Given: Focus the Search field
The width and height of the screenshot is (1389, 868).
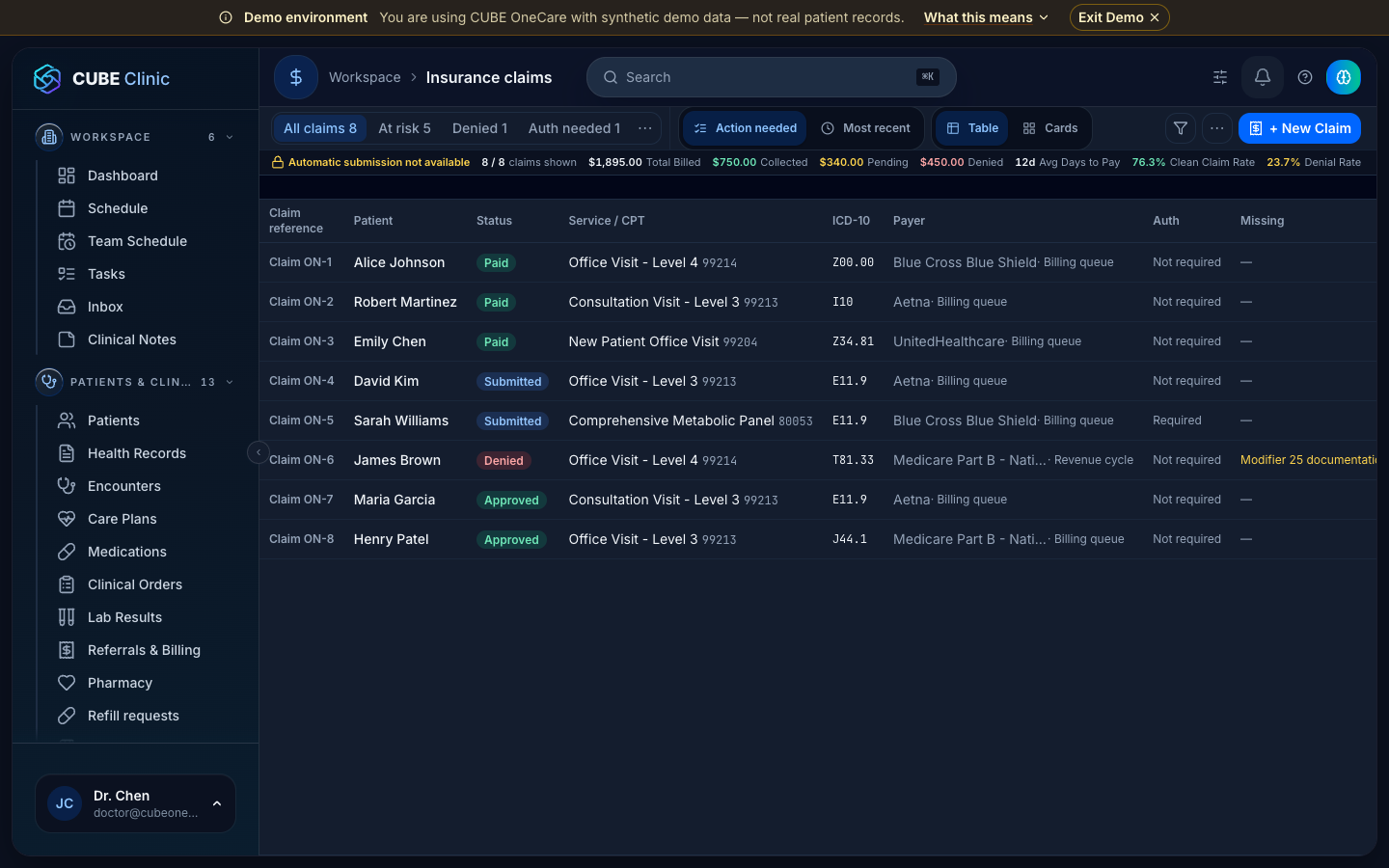Looking at the screenshot, I should point(772,77).
